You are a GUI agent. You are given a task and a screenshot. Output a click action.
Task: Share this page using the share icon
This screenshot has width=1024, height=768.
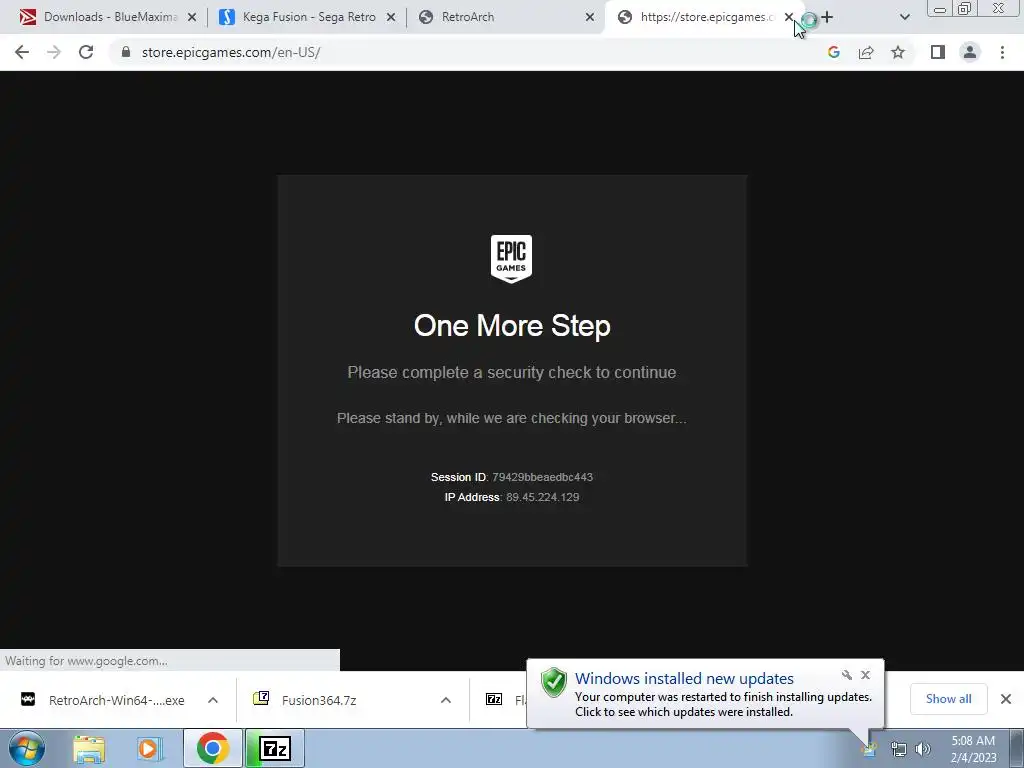(866, 52)
